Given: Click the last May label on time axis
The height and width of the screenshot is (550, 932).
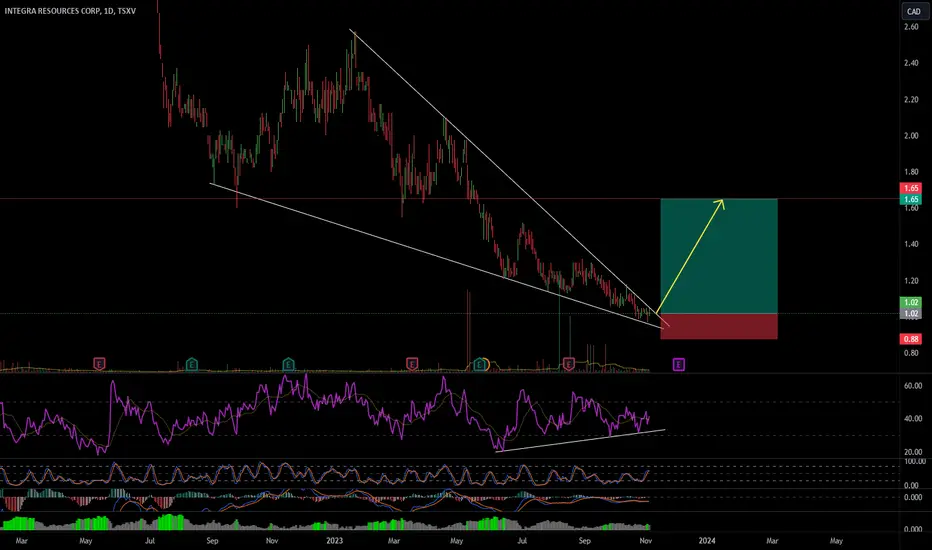Looking at the screenshot, I should [x=836, y=540].
